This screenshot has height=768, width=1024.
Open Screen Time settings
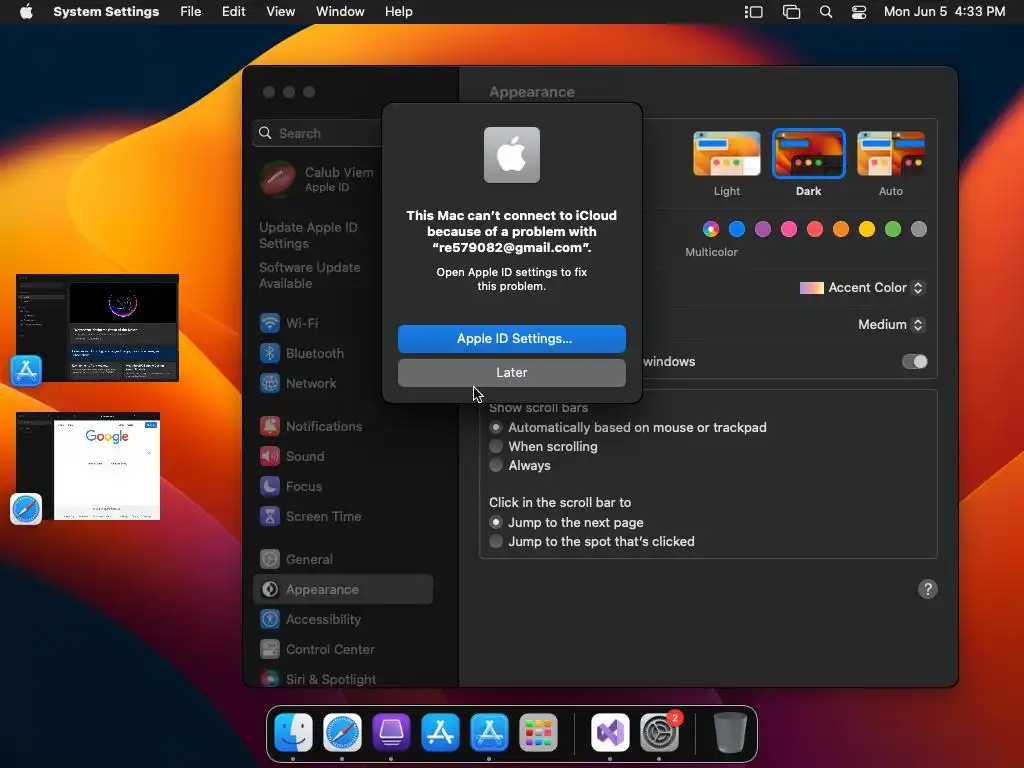pyautogui.click(x=310, y=517)
